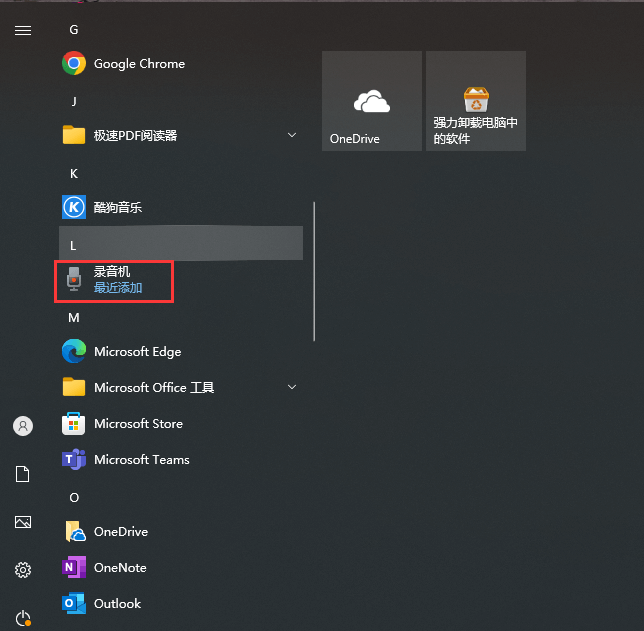
Task: Open the hamburger menu at top left
Action: [x=22, y=30]
